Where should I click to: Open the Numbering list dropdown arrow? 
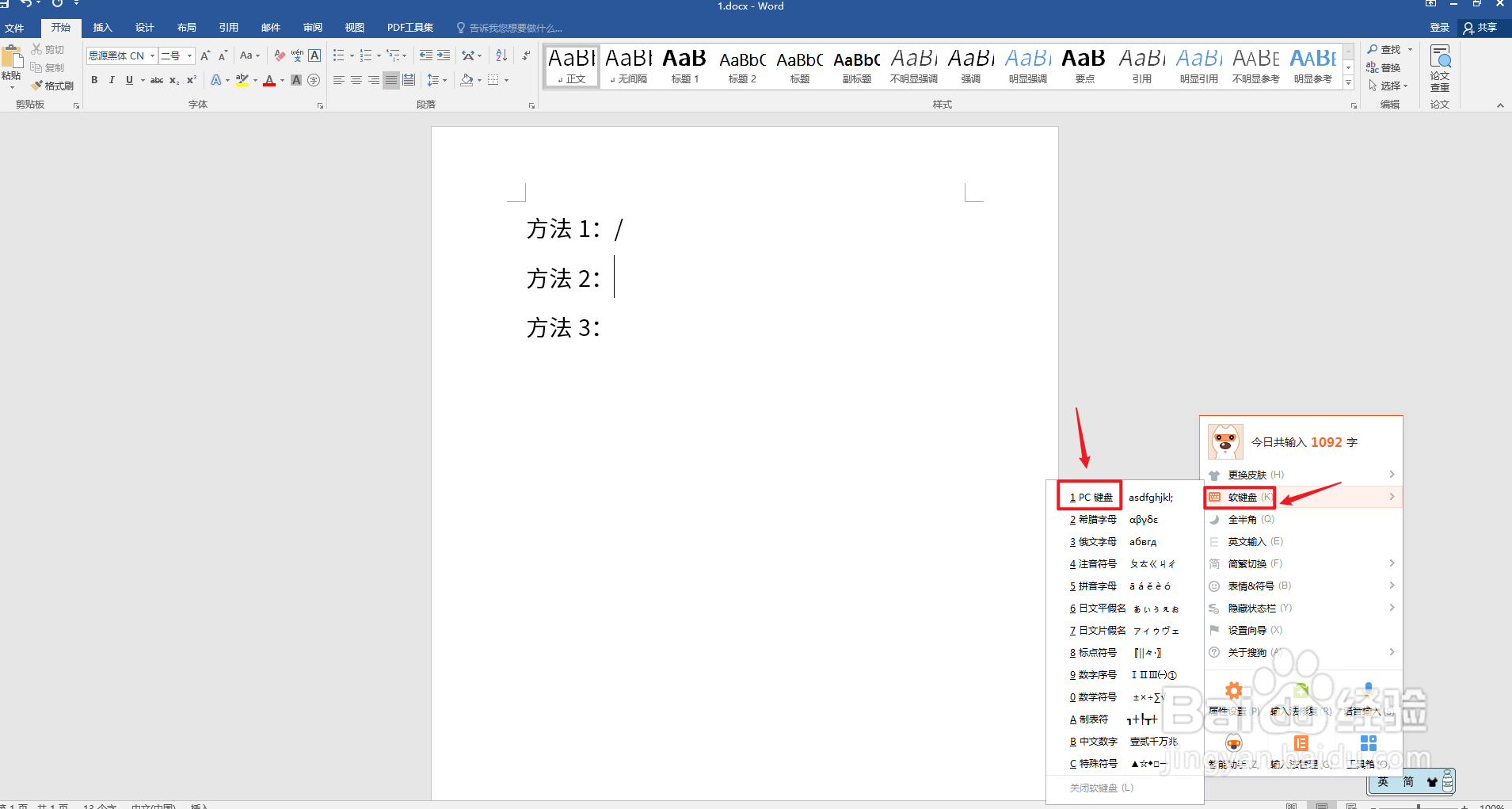click(379, 55)
